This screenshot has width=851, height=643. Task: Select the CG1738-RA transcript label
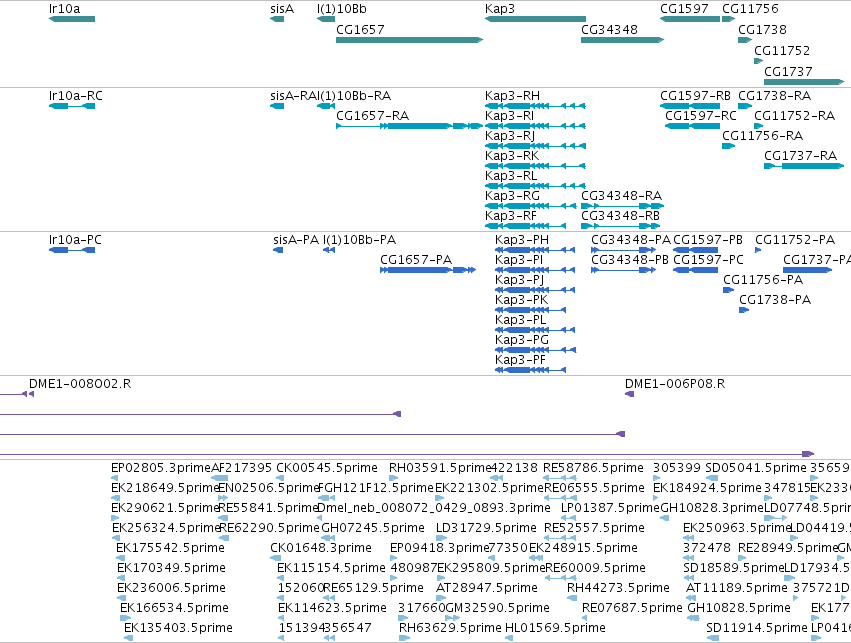pyautogui.click(x=774, y=96)
